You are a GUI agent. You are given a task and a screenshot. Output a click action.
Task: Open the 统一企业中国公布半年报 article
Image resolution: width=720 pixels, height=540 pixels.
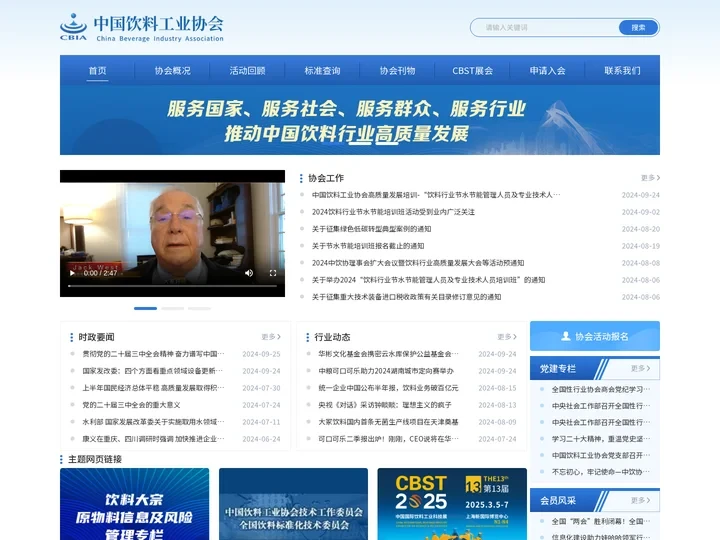coord(388,388)
